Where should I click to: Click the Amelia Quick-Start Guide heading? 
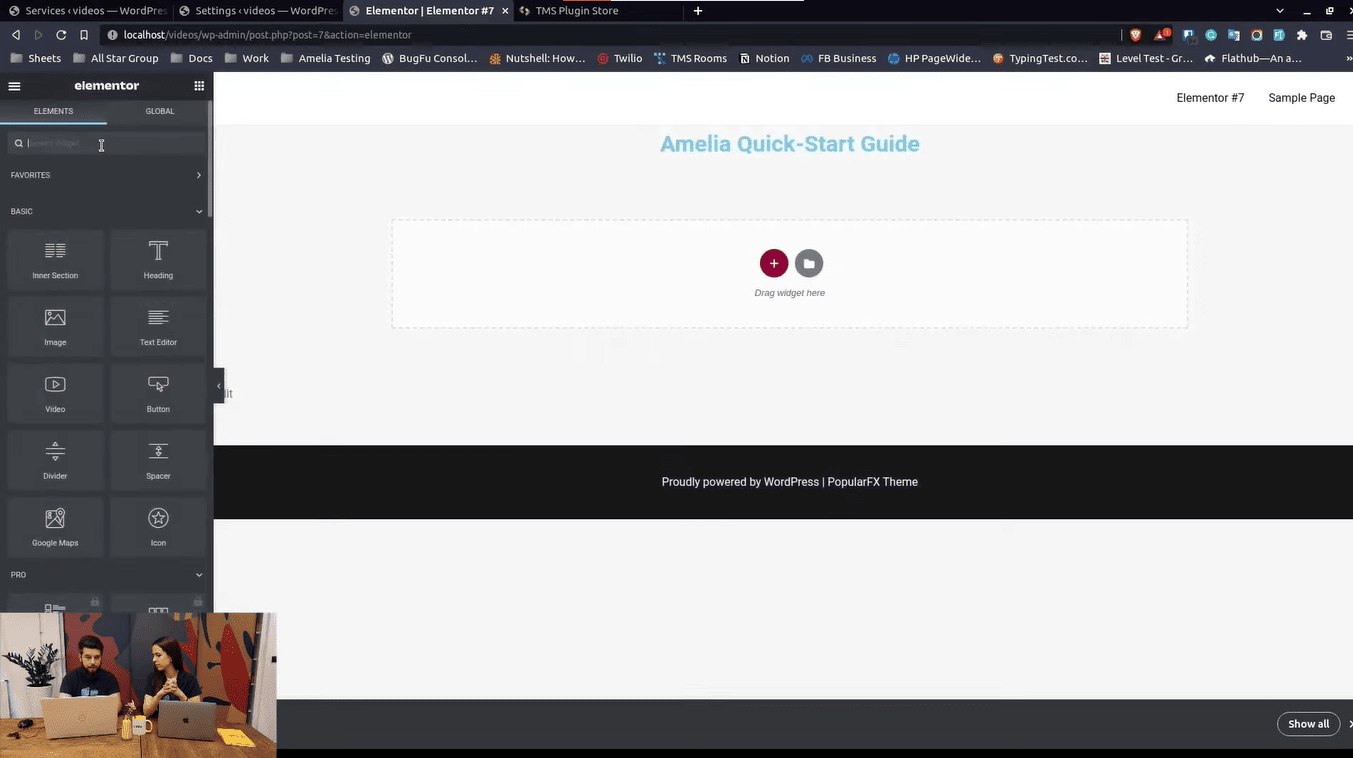790,144
